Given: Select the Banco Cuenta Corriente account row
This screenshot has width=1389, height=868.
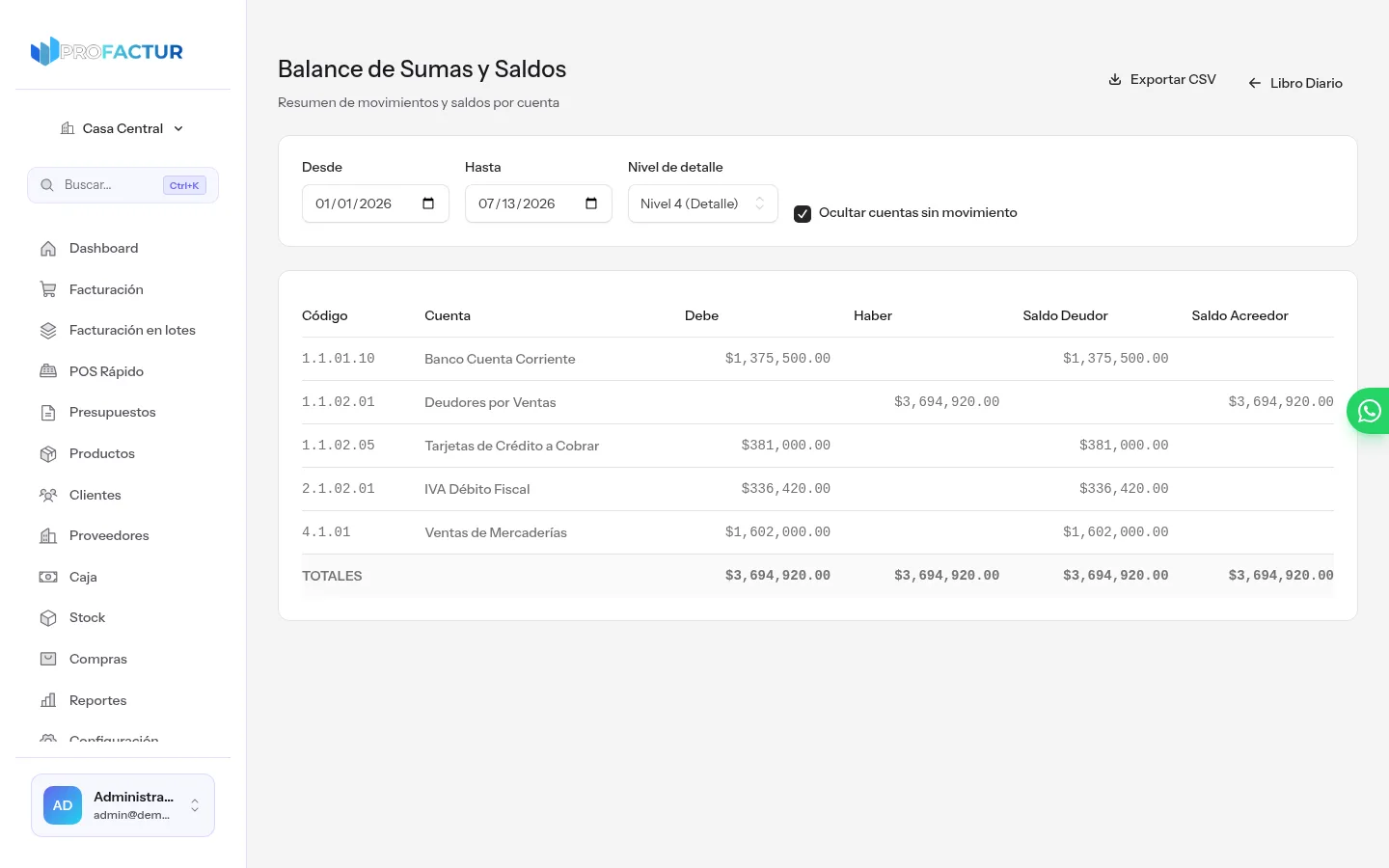Looking at the screenshot, I should coord(818,359).
